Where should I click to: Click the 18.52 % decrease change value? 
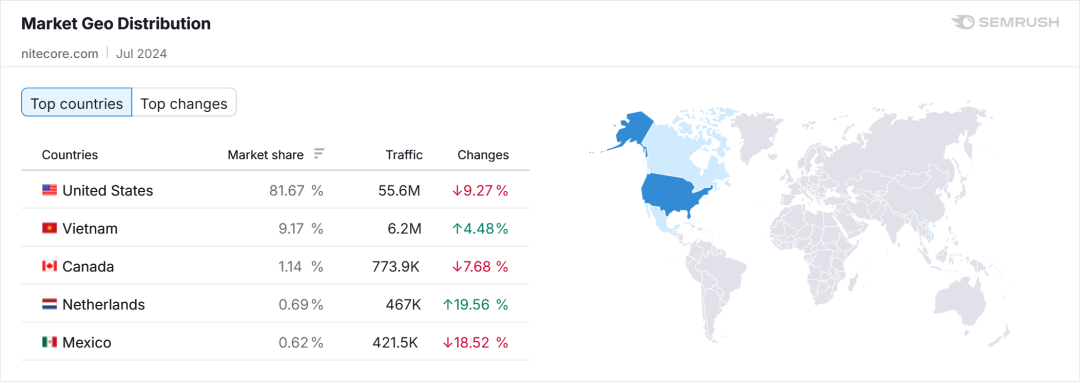point(476,342)
